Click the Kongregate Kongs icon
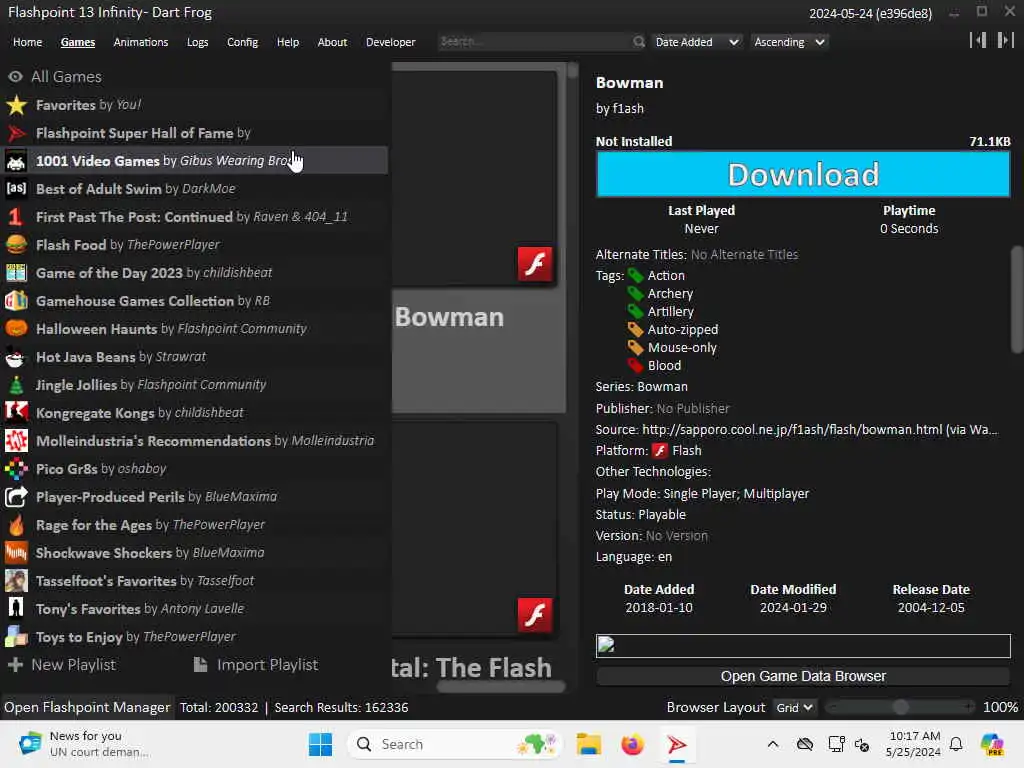This screenshot has height=768, width=1024. pos(16,413)
